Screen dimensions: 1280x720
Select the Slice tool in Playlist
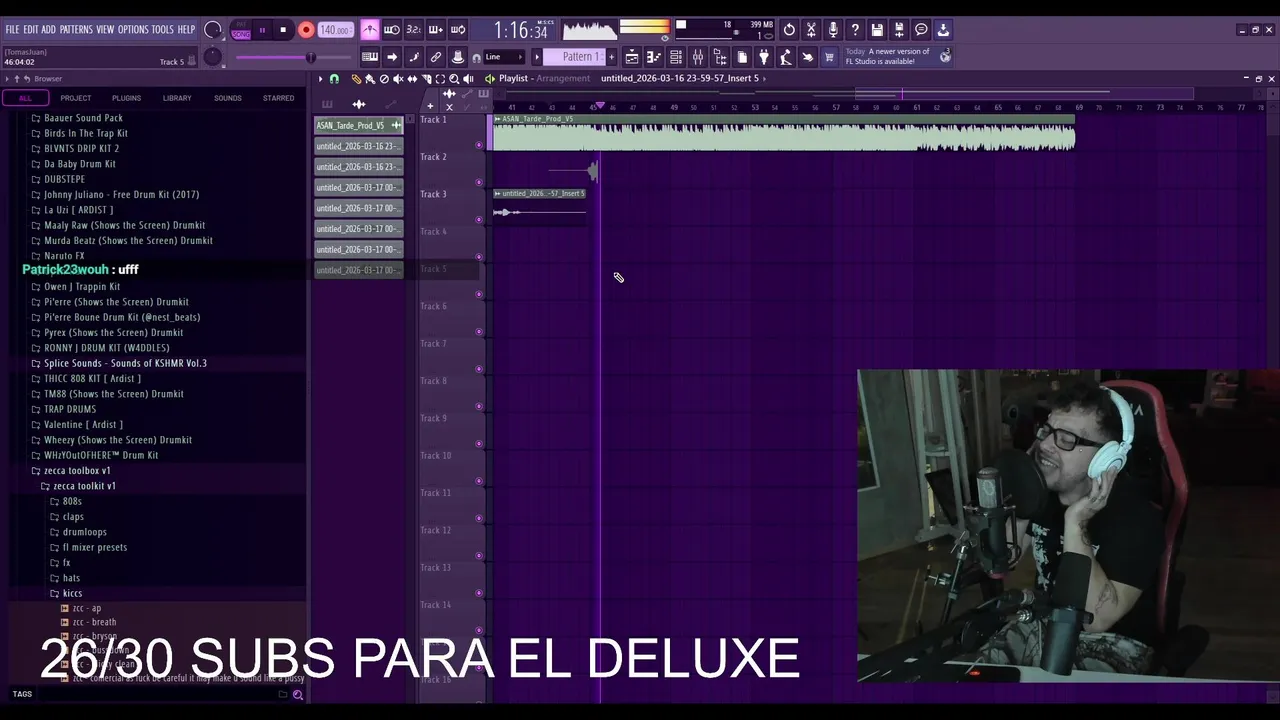[x=426, y=79]
